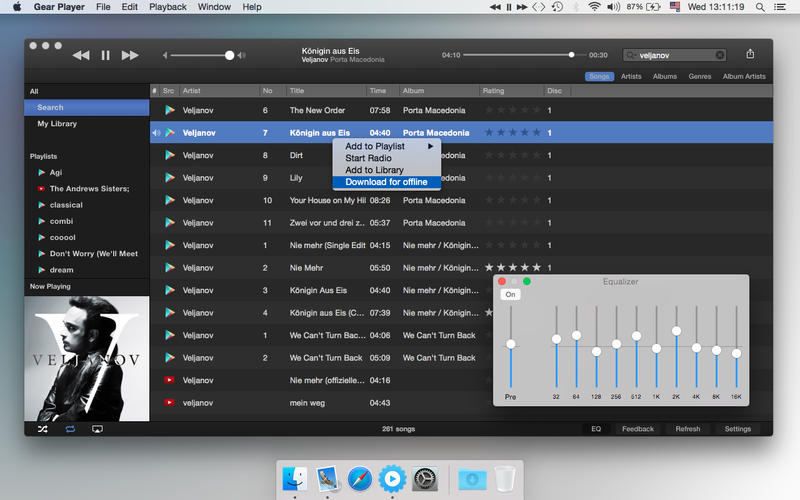Skip to next track in player toolbar

(x=130, y=55)
